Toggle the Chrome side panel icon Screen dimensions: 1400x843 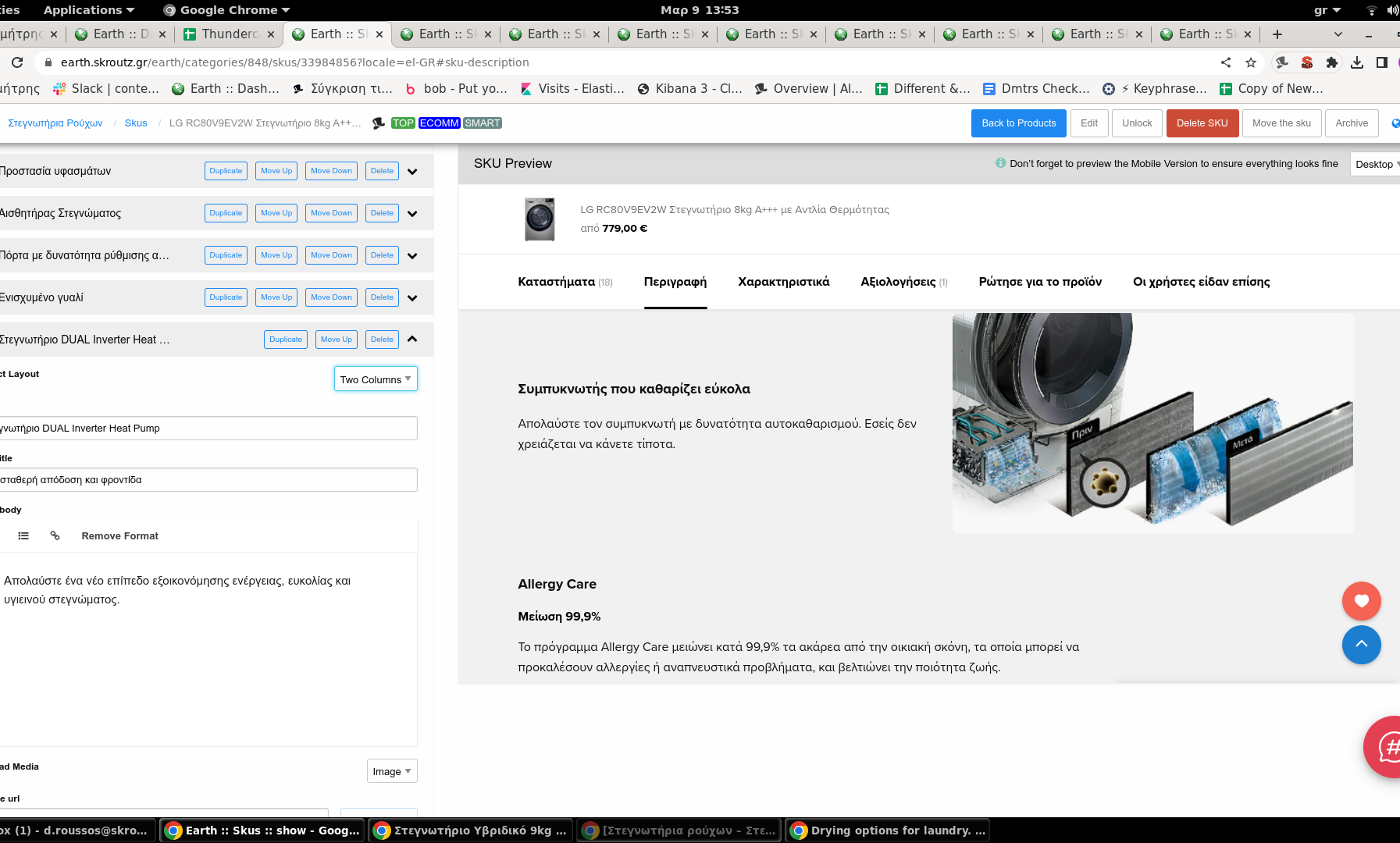coord(1382,62)
